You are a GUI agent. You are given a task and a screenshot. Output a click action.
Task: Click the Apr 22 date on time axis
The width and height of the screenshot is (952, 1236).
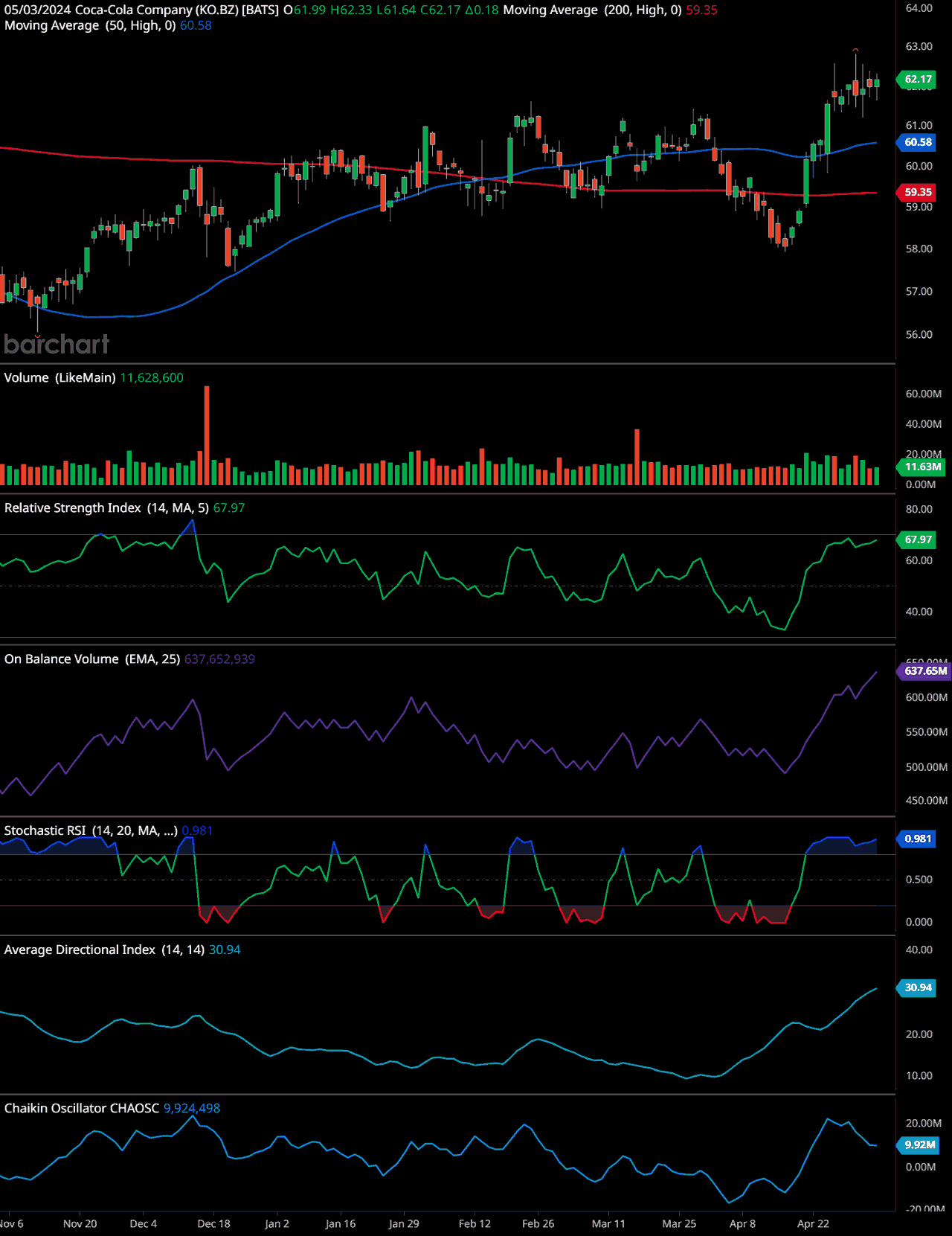(813, 1223)
